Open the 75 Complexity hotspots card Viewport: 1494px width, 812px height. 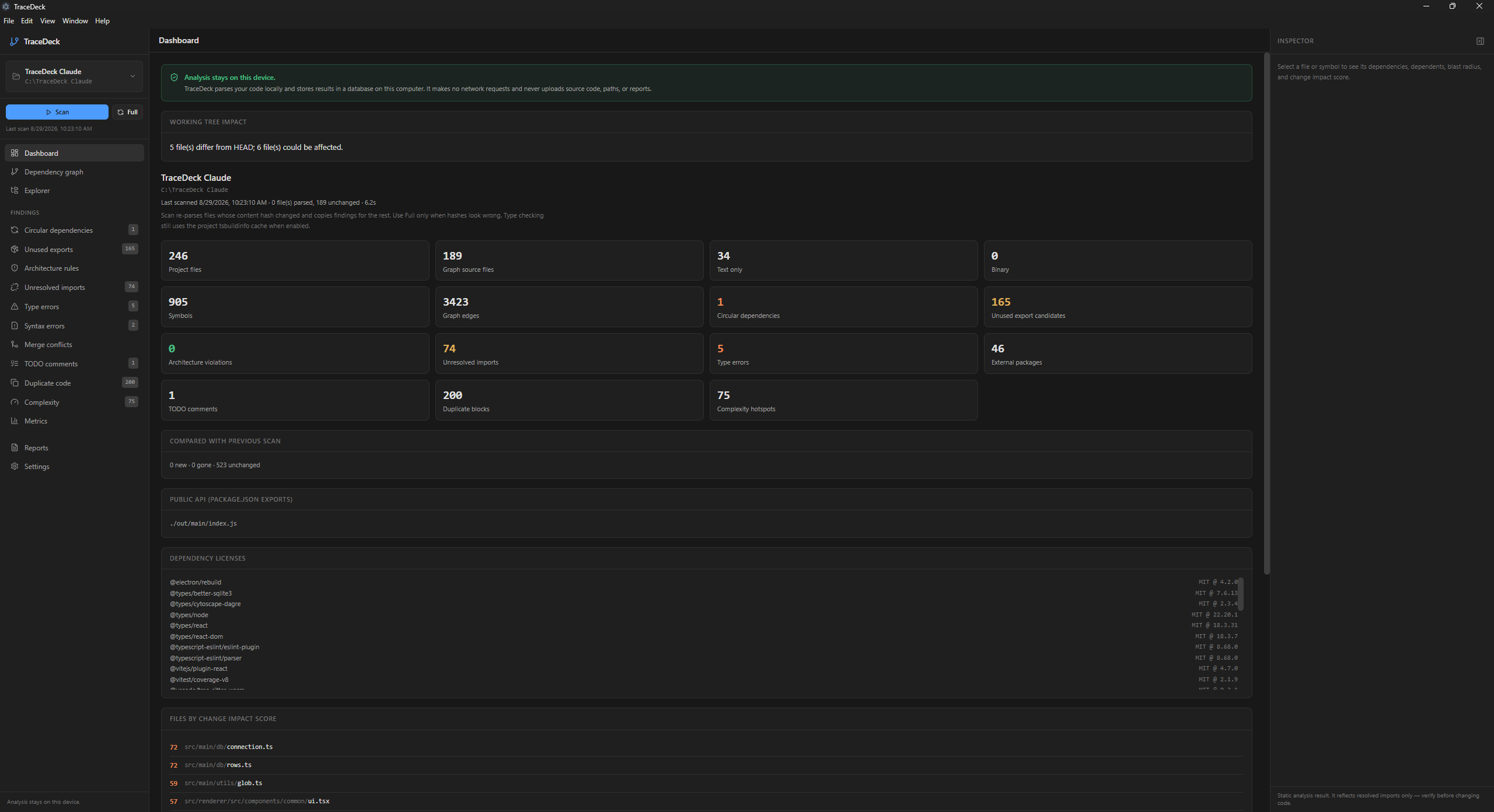(843, 400)
